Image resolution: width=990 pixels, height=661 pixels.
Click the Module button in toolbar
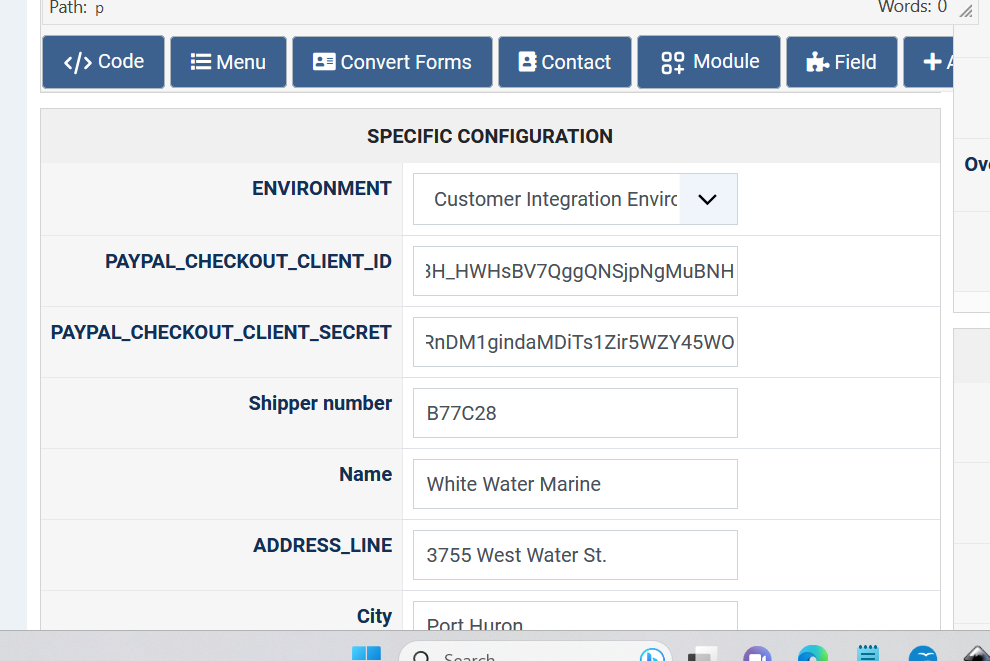[x=709, y=62]
